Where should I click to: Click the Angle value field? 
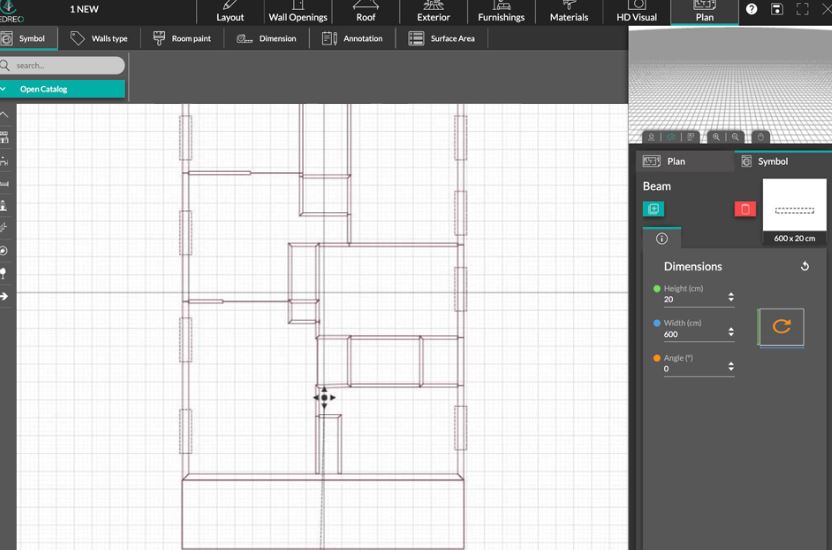pos(694,369)
